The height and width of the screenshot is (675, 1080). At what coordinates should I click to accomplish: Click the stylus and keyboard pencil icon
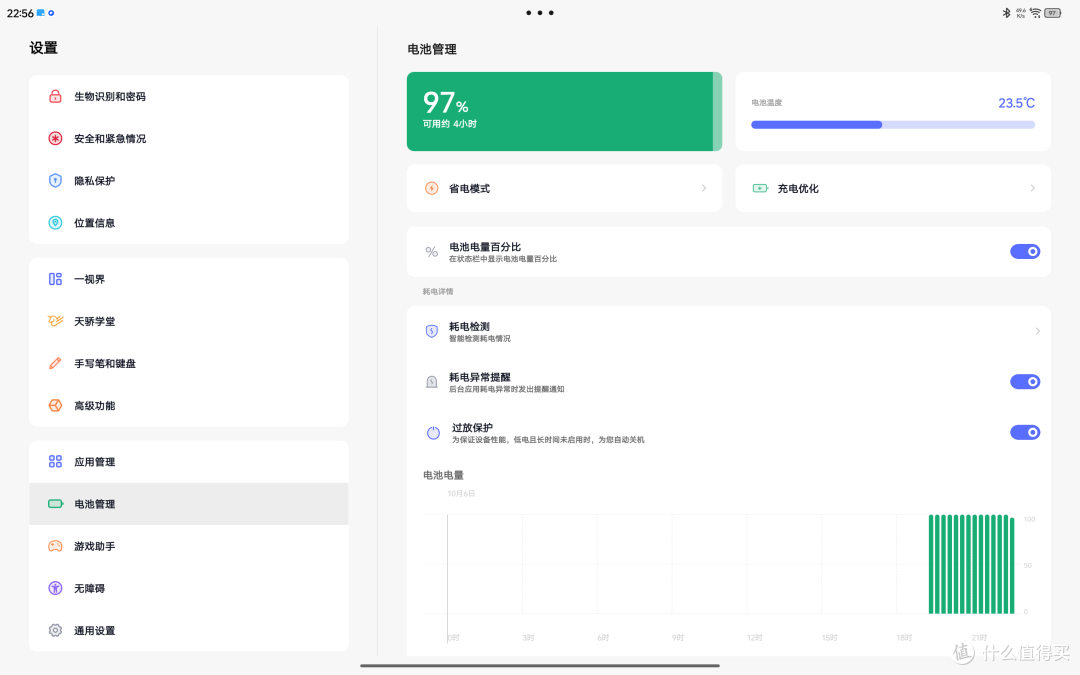coord(55,363)
